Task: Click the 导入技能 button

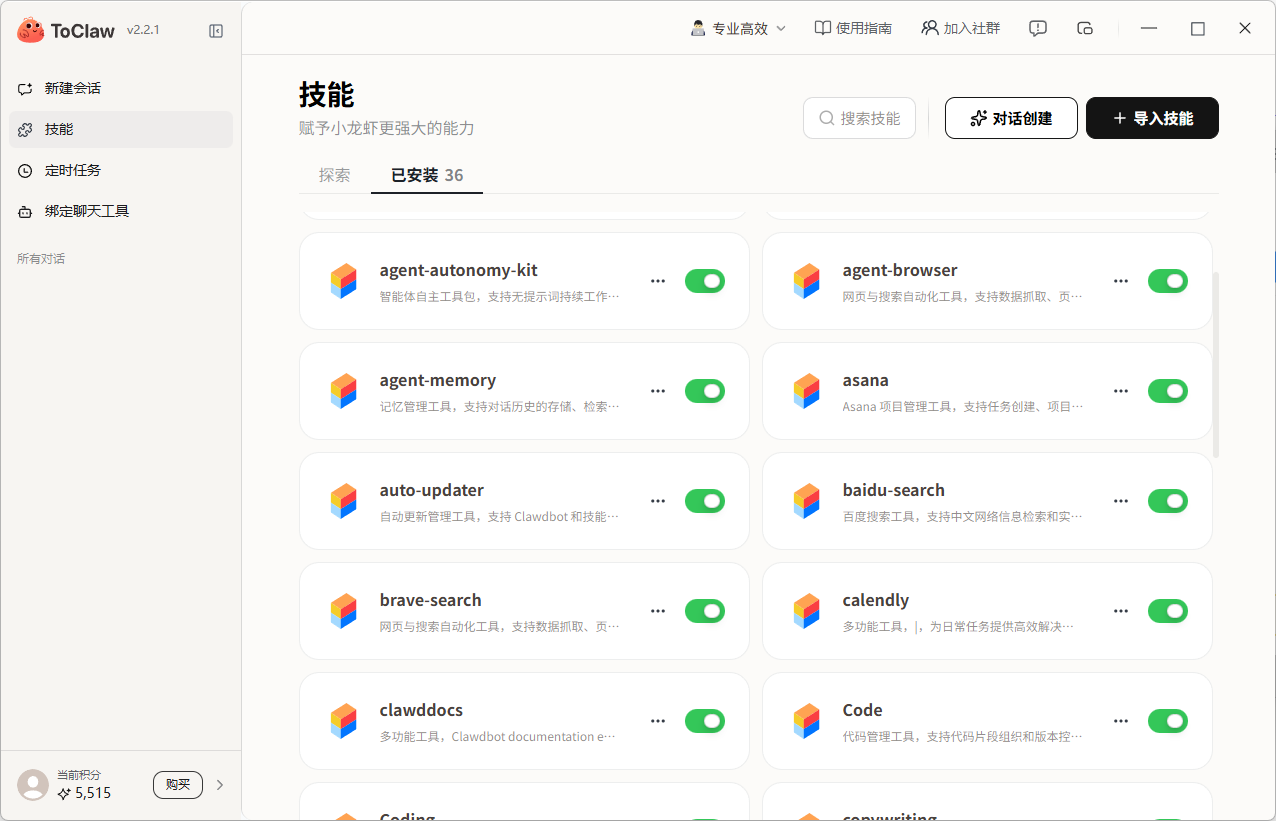Action: tap(1152, 118)
